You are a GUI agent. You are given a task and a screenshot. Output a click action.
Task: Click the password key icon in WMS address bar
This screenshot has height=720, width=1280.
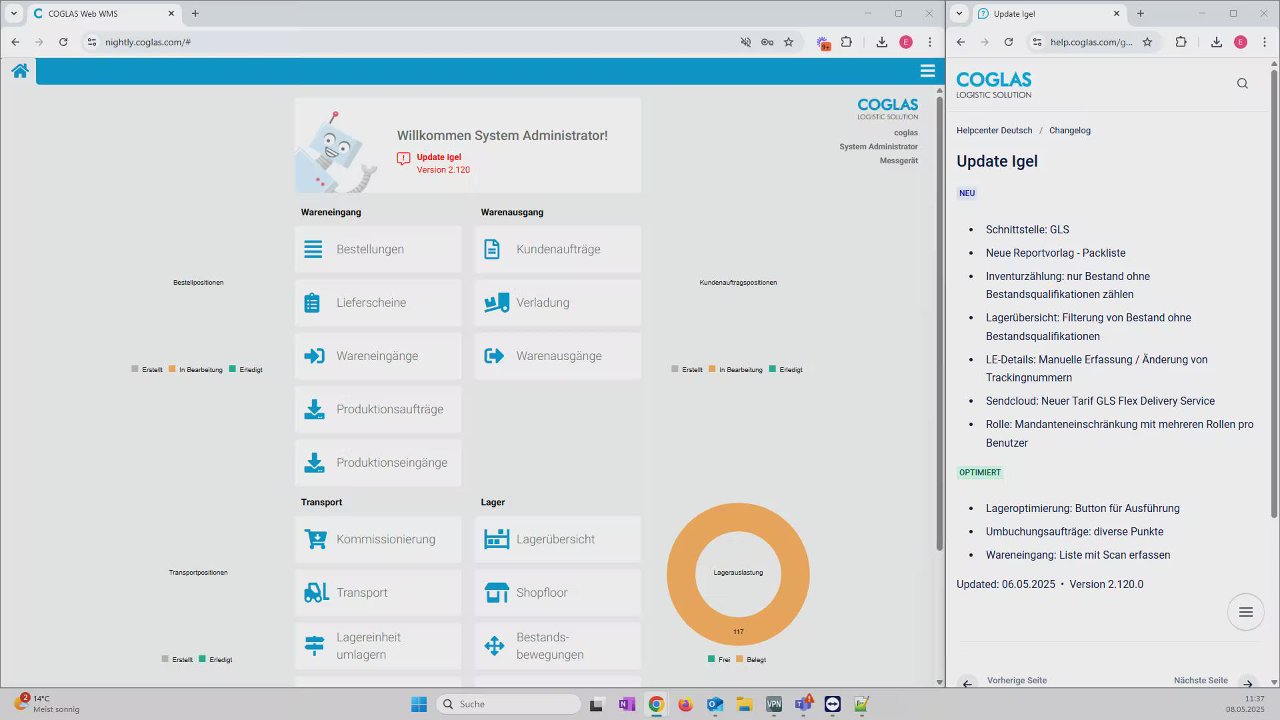767,42
